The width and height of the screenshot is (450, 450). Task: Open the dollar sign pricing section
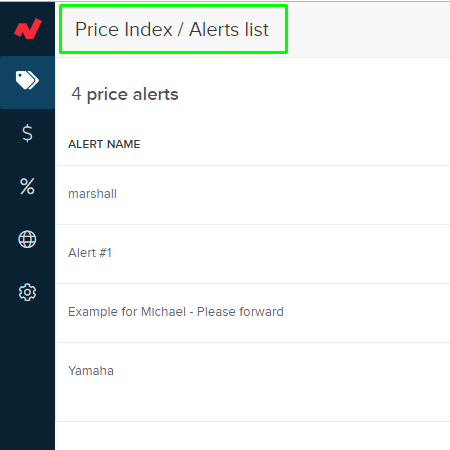pyautogui.click(x=27, y=133)
